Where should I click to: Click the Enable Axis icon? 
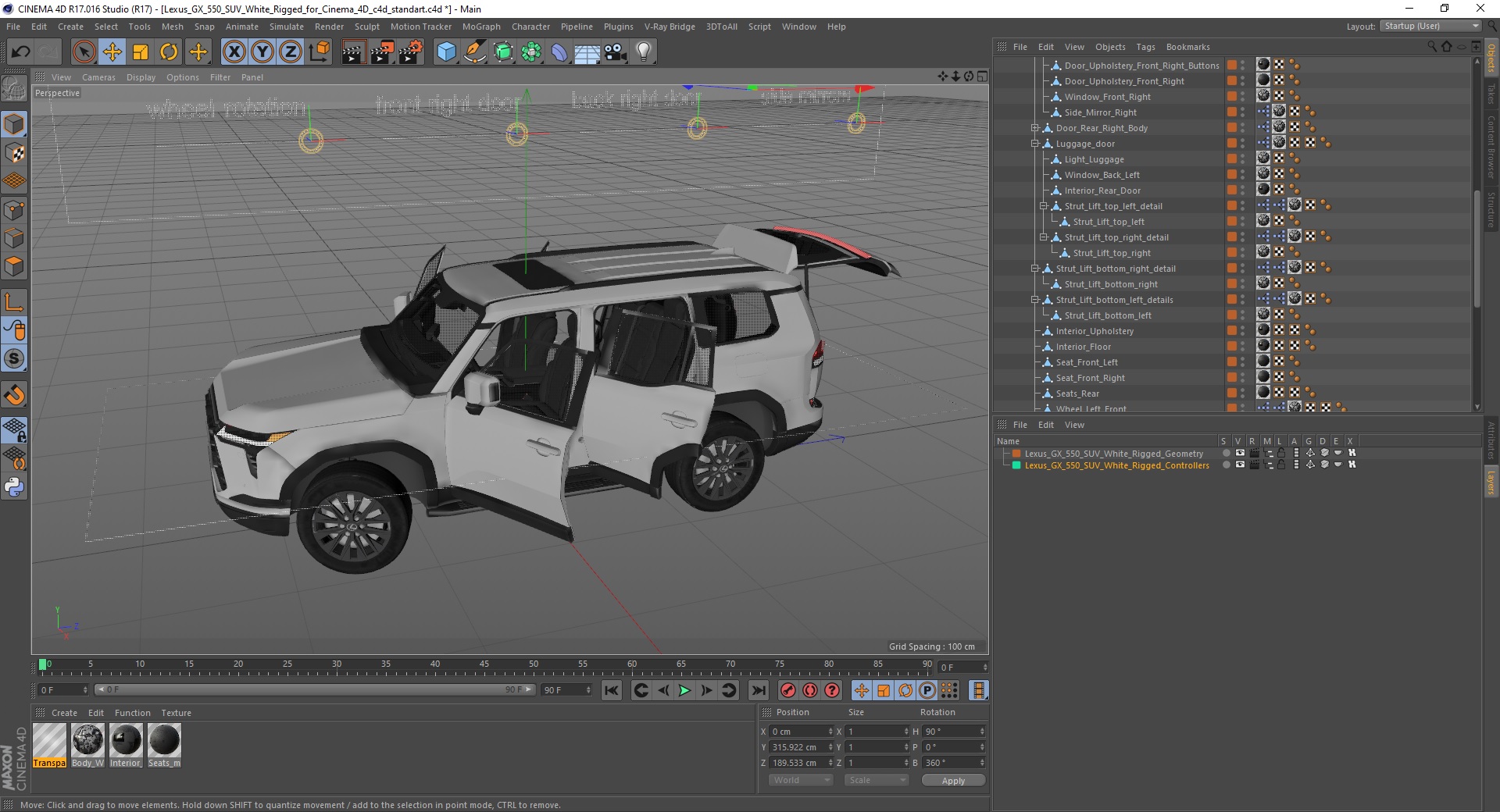pos(14,301)
